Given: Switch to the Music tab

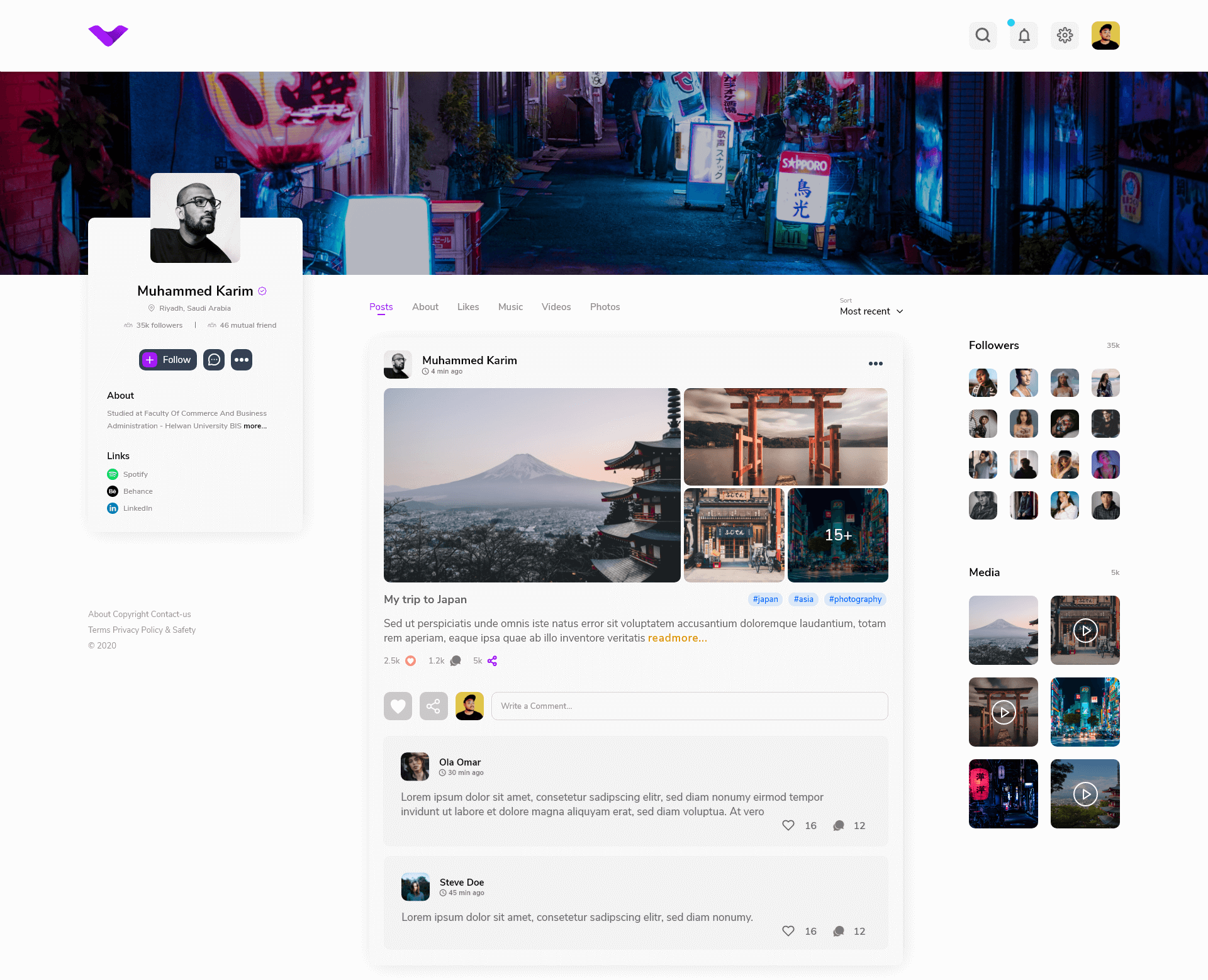Looking at the screenshot, I should pos(510,307).
